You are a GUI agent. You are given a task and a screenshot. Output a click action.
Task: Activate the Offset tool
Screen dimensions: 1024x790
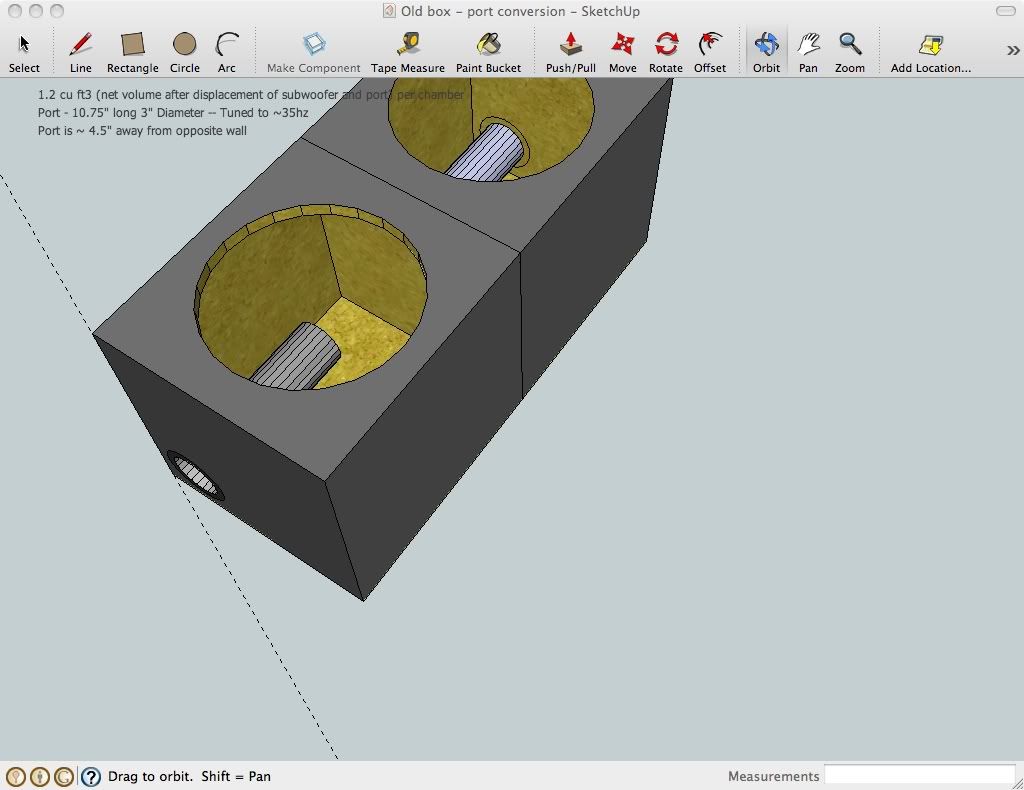[711, 43]
